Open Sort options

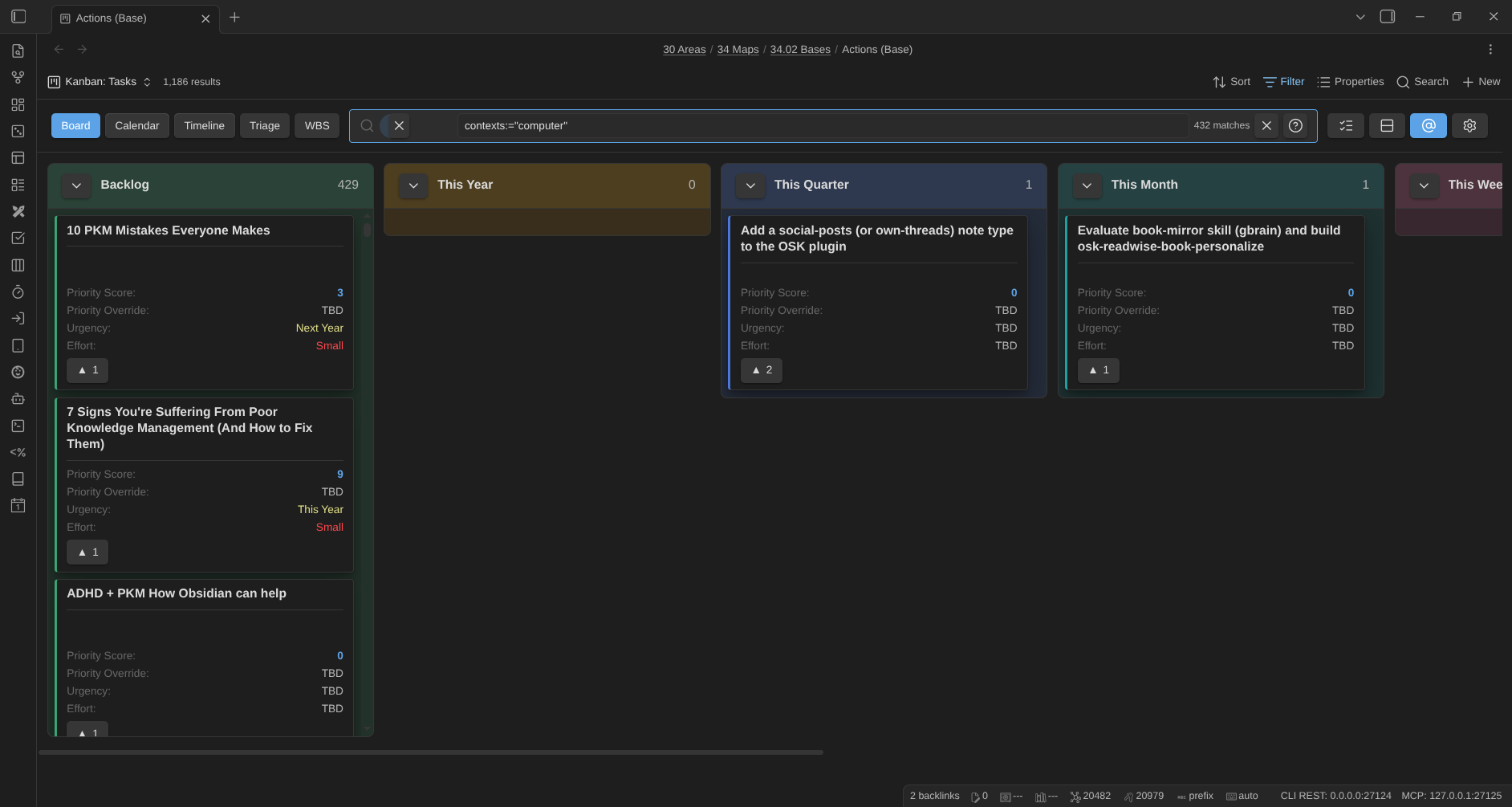1231,82
